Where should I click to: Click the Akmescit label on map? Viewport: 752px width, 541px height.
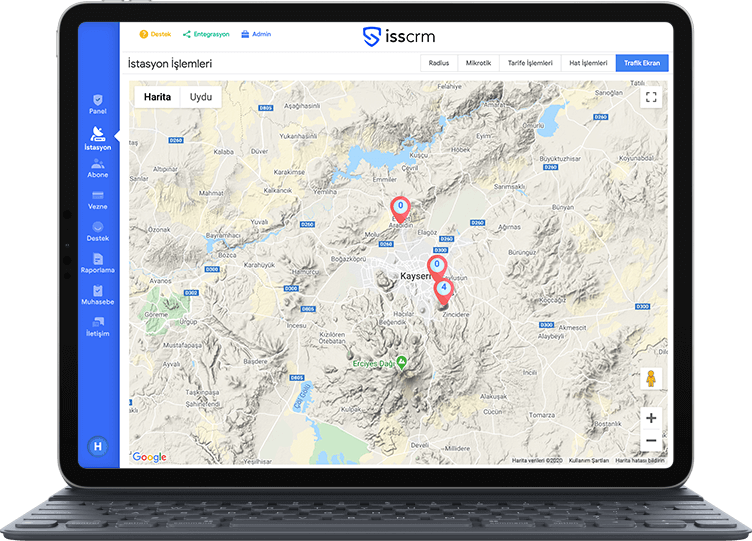tap(573, 328)
